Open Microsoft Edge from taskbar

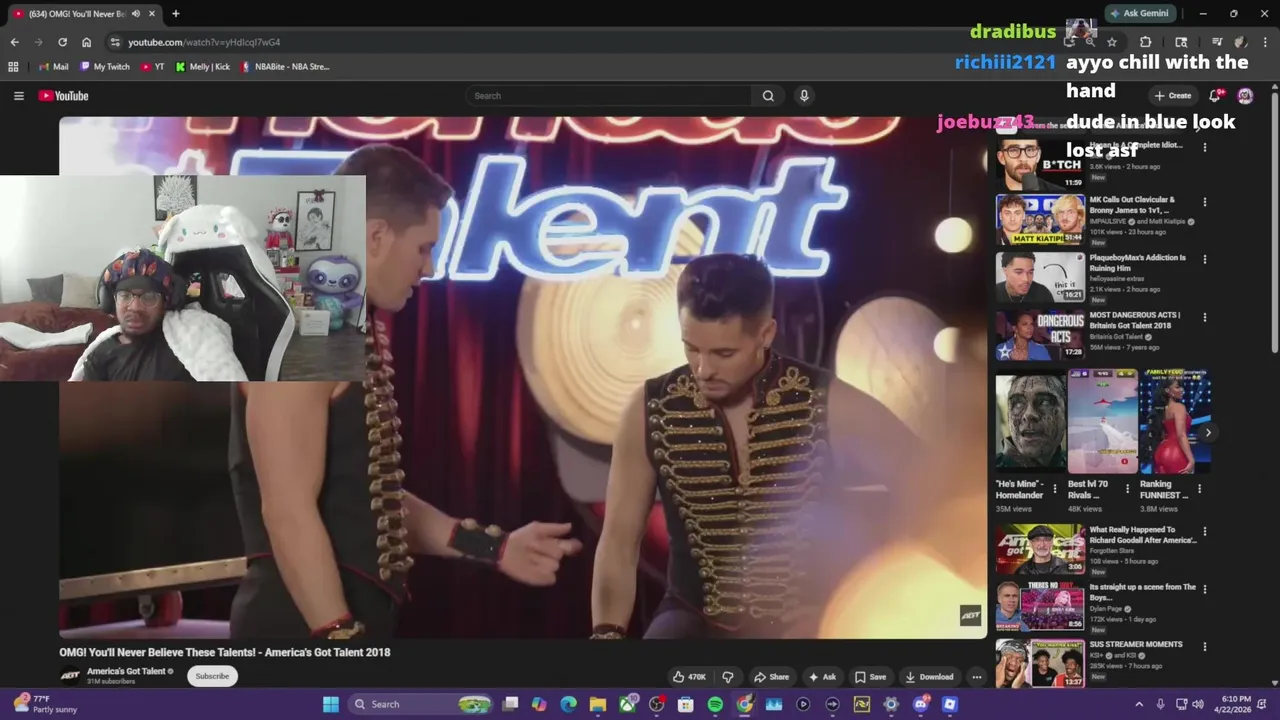coord(568,704)
